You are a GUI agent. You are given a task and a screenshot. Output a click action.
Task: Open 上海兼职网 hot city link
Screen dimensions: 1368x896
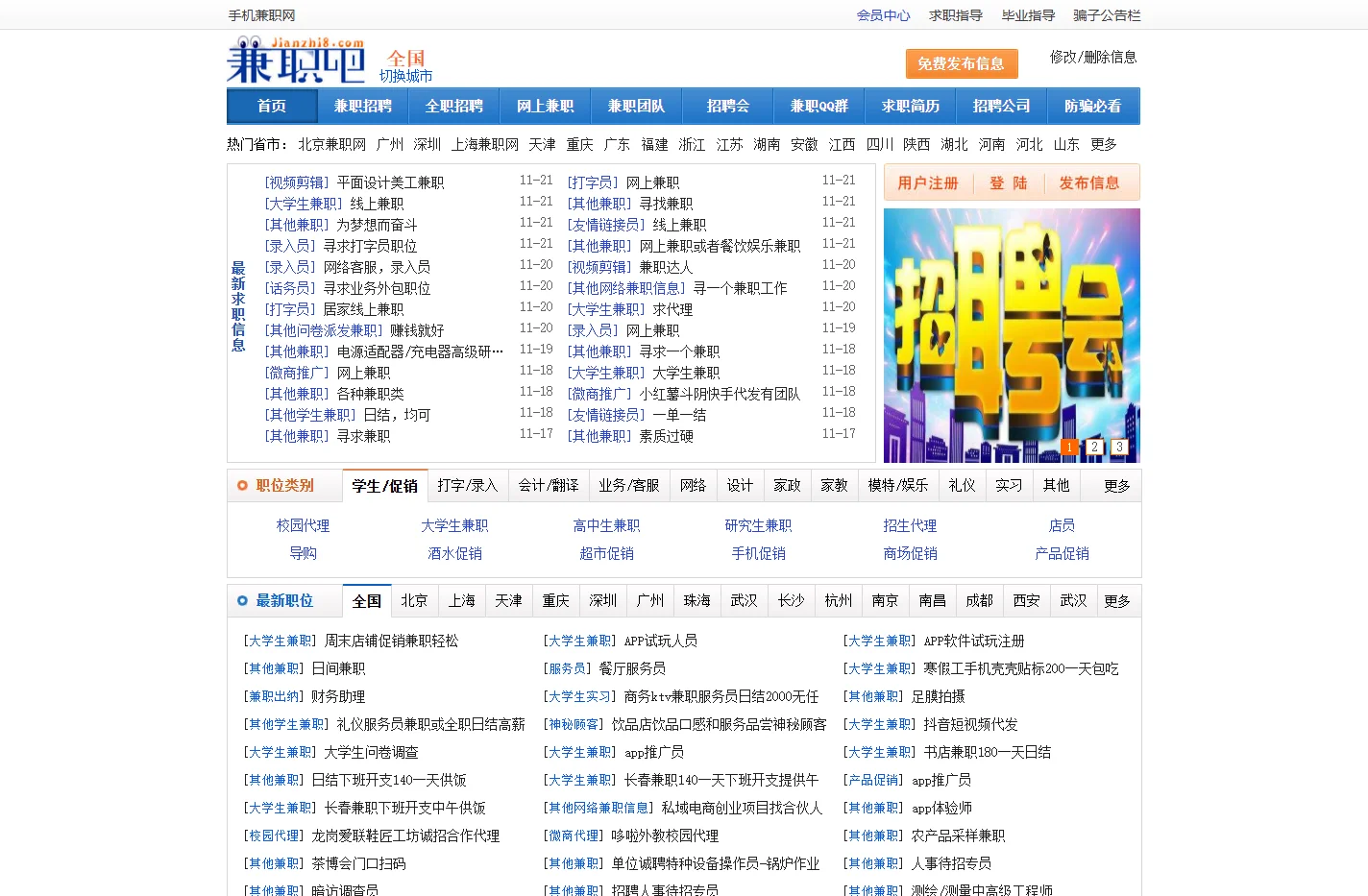[x=485, y=144]
